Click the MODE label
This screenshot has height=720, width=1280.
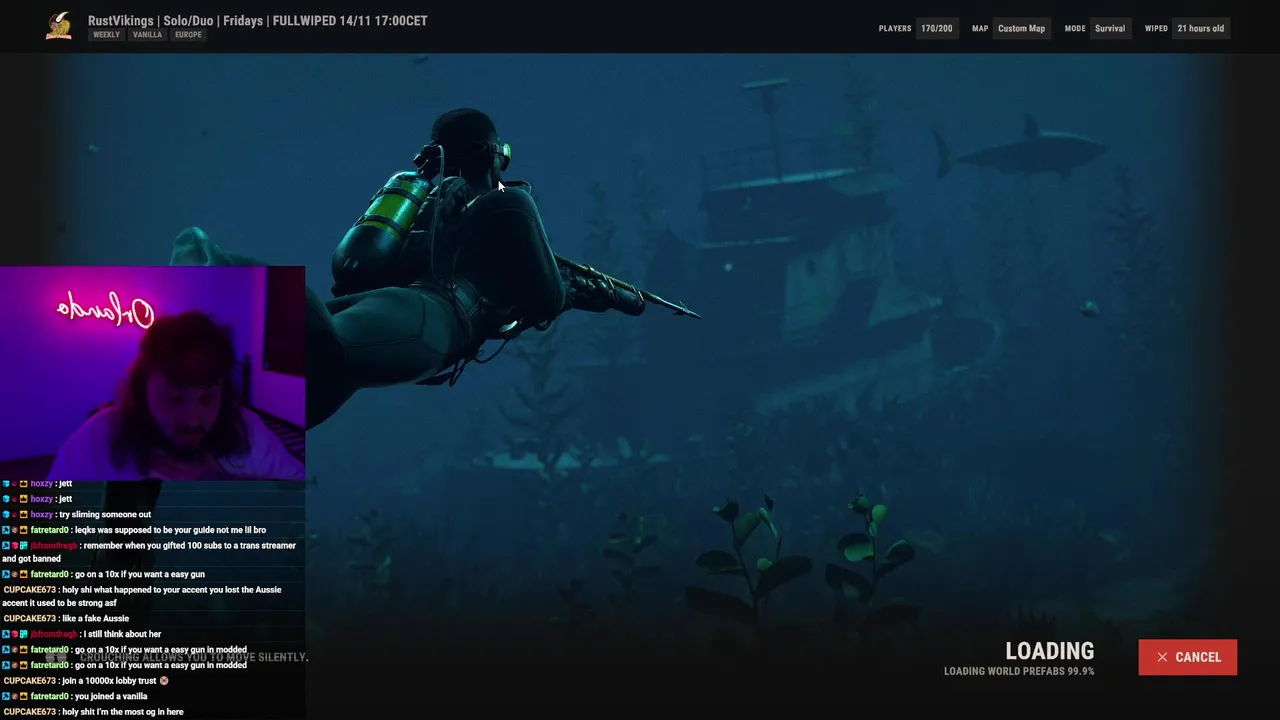(1075, 28)
